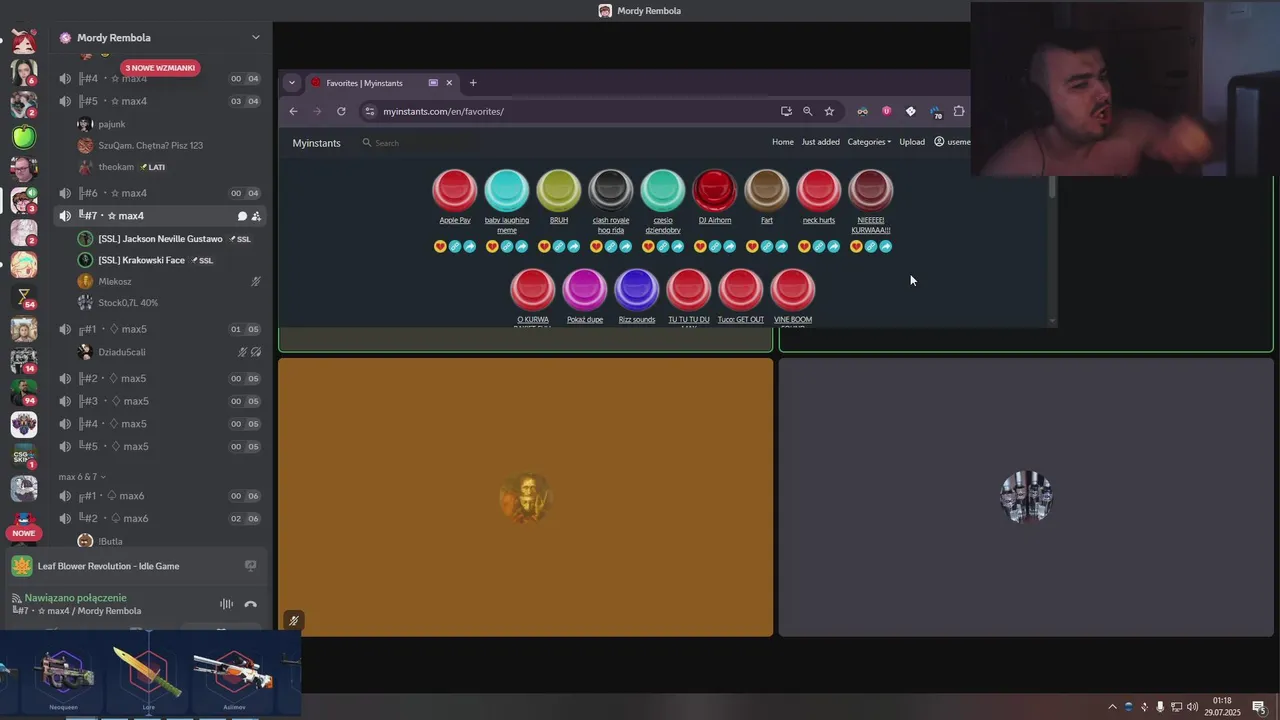Toggle favorite heart under neck hurts

pyautogui.click(x=804, y=246)
